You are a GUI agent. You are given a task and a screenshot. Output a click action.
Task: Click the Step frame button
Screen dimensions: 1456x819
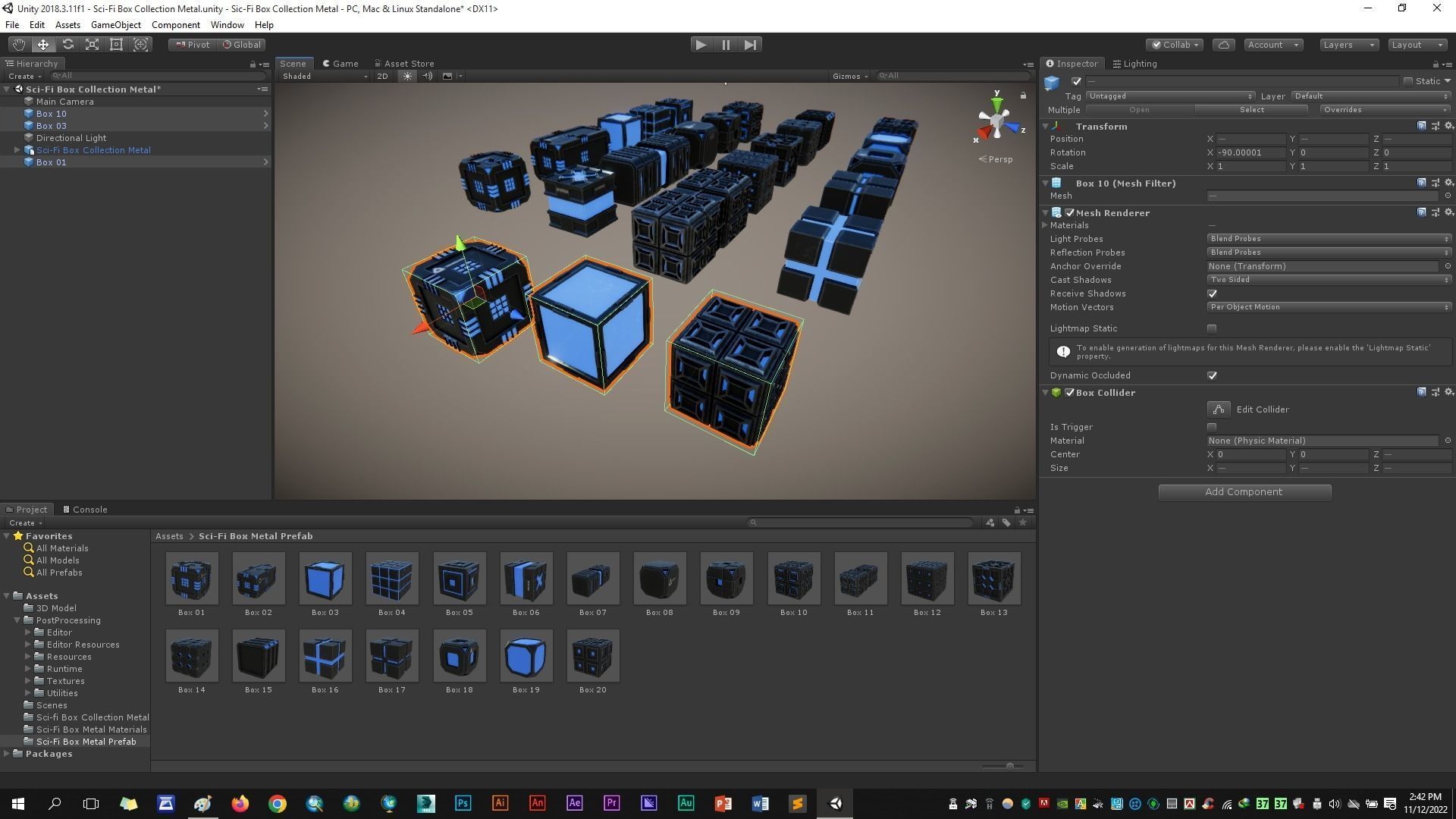click(750, 45)
